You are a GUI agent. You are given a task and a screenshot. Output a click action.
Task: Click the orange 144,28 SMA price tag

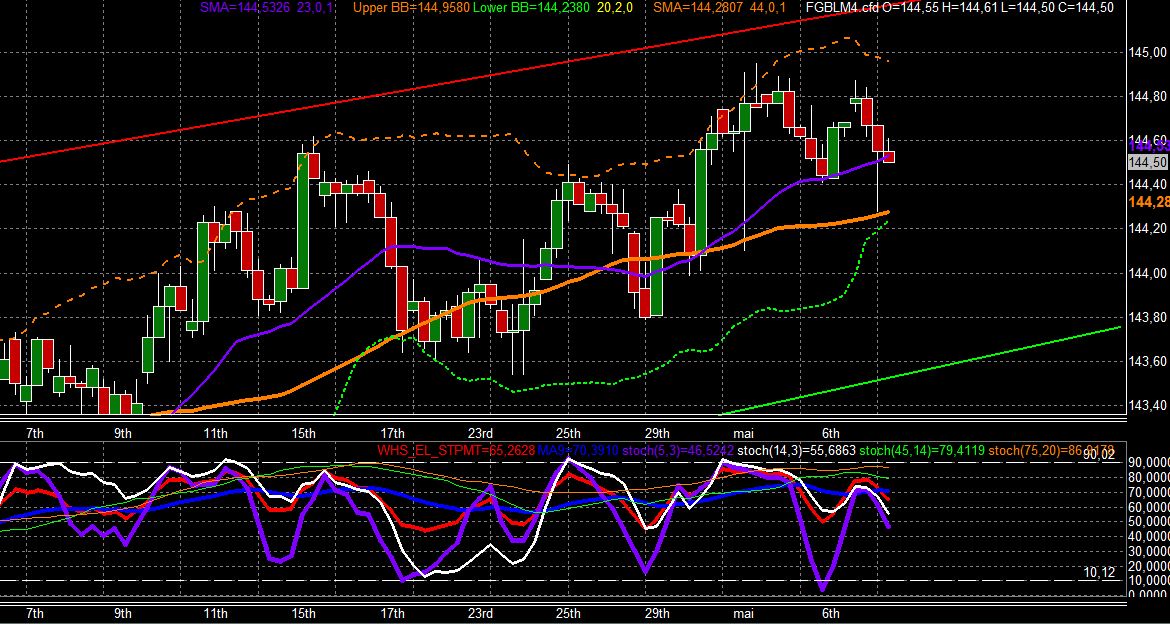(x=1149, y=202)
